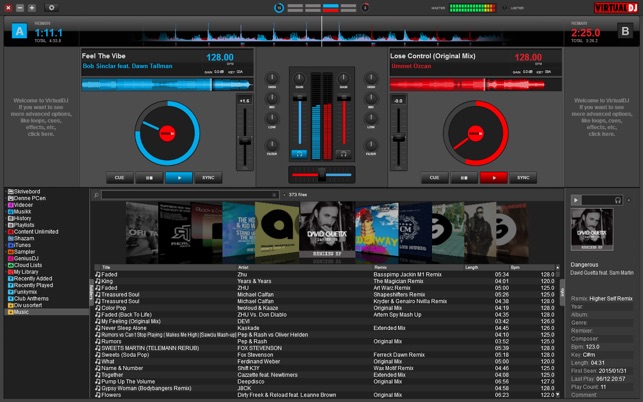643x402 pixels.
Task: Play deck A with the blue play button
Action: point(179,178)
